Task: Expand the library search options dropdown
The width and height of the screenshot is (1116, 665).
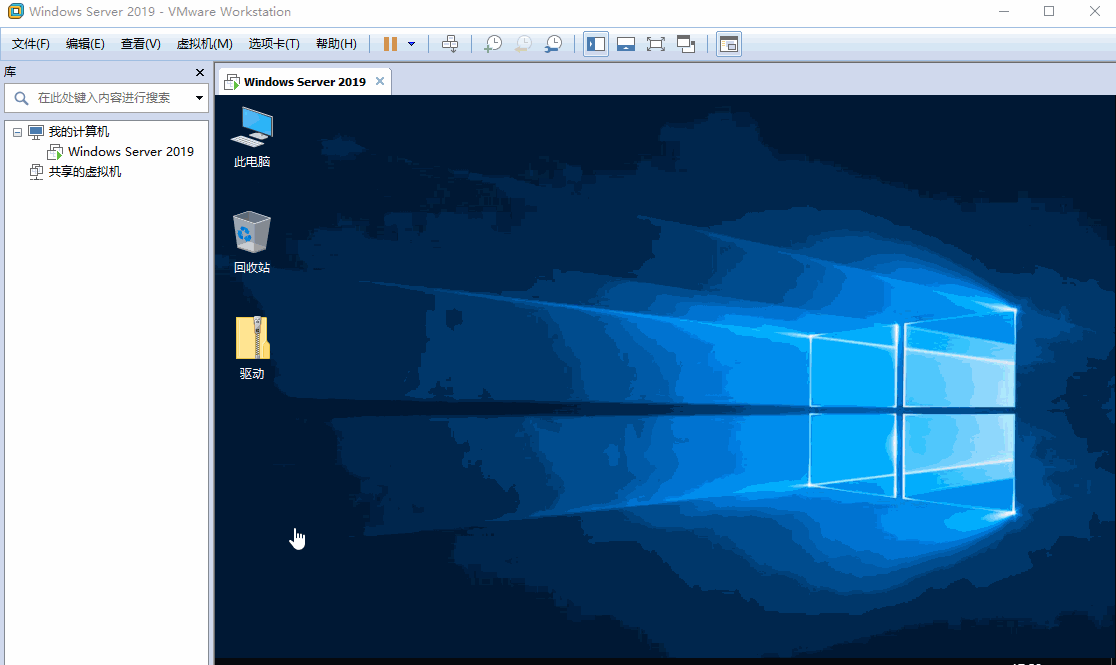Action: coord(199,98)
